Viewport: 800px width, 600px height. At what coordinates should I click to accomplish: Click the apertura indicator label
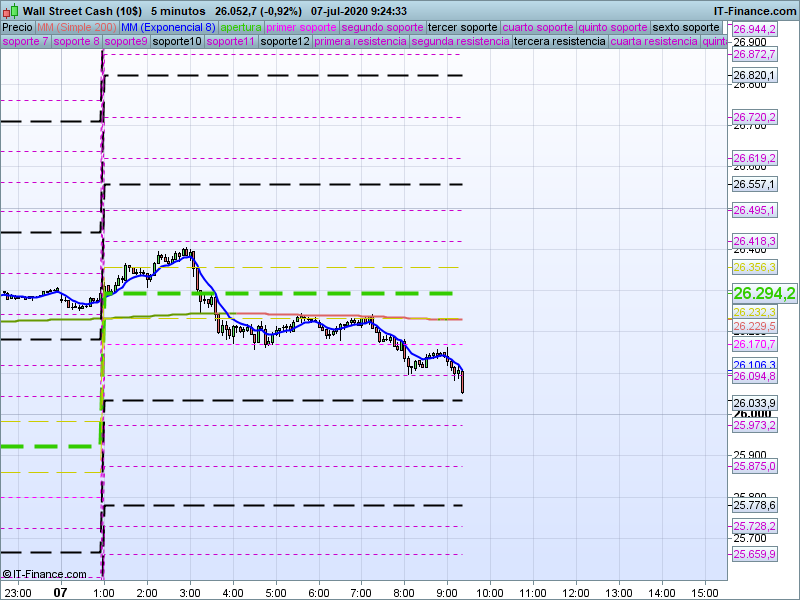point(241,27)
